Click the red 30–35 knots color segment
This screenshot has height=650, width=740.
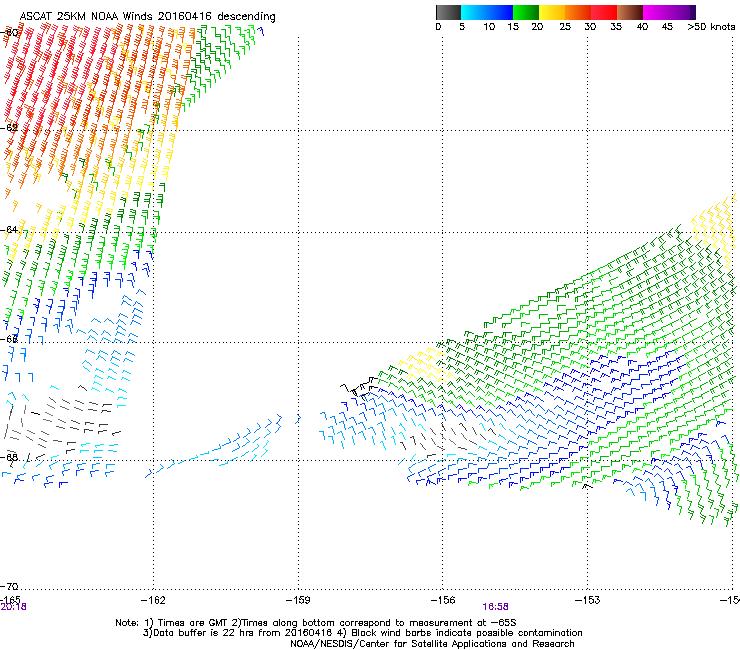(604, 12)
